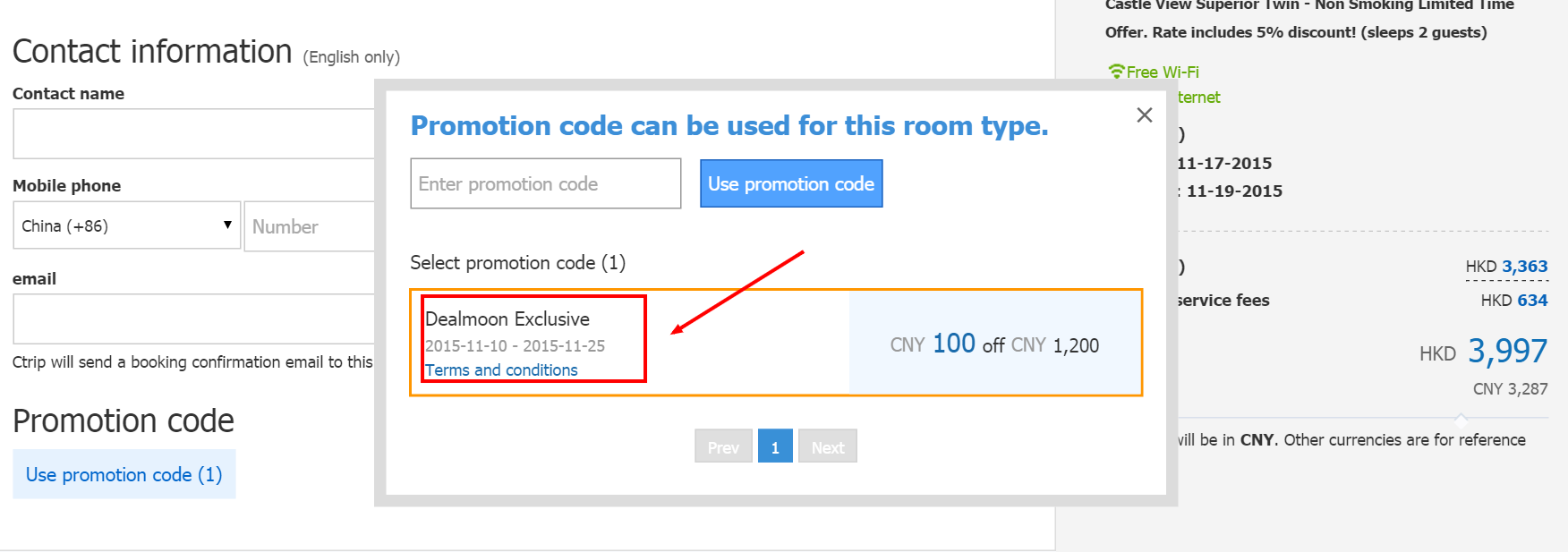Click the HKD 634 service fees amount
The image size is (1568, 552).
click(1513, 301)
